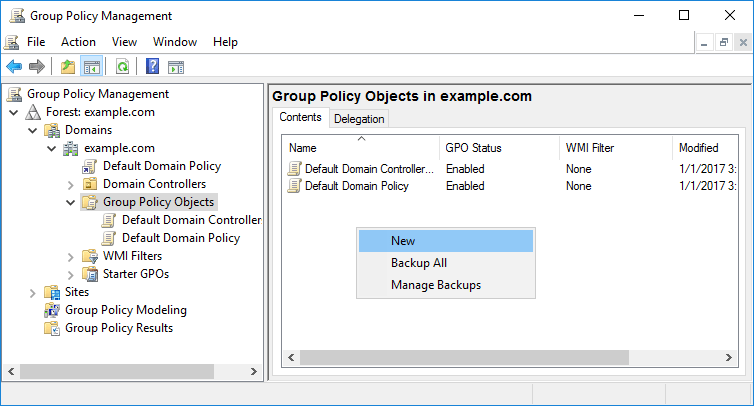Select Group Policy Modeling node icon
The width and height of the screenshot is (754, 406).
coord(52,310)
